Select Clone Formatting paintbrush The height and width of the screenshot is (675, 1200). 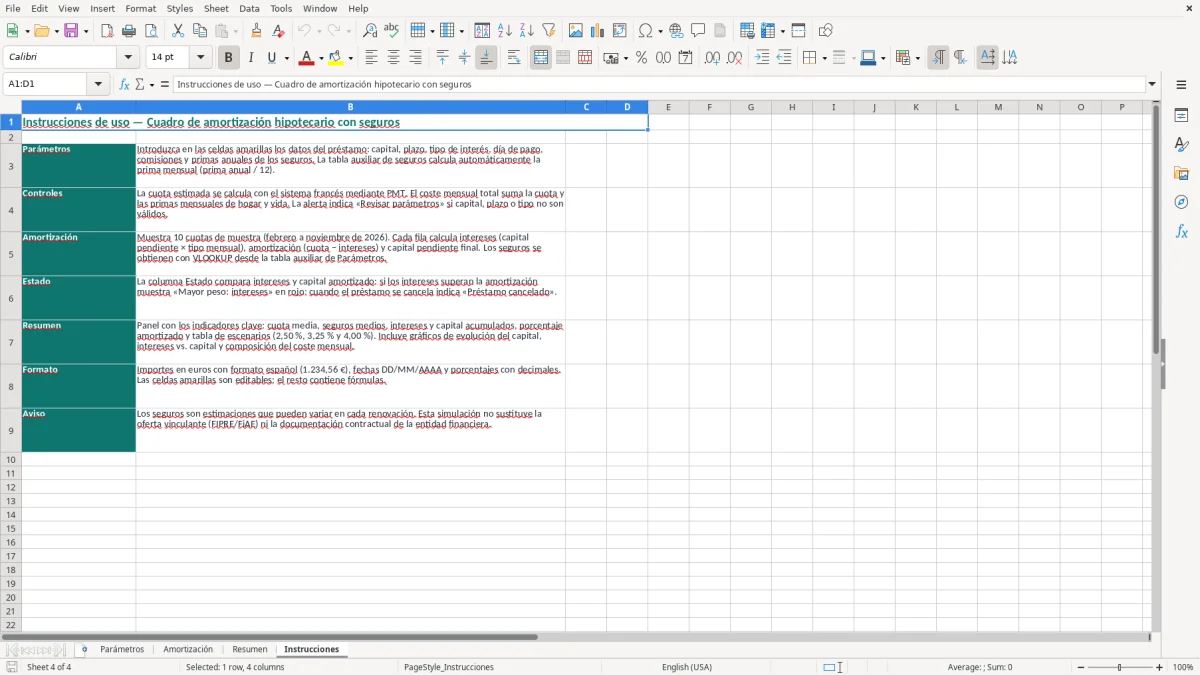point(257,31)
